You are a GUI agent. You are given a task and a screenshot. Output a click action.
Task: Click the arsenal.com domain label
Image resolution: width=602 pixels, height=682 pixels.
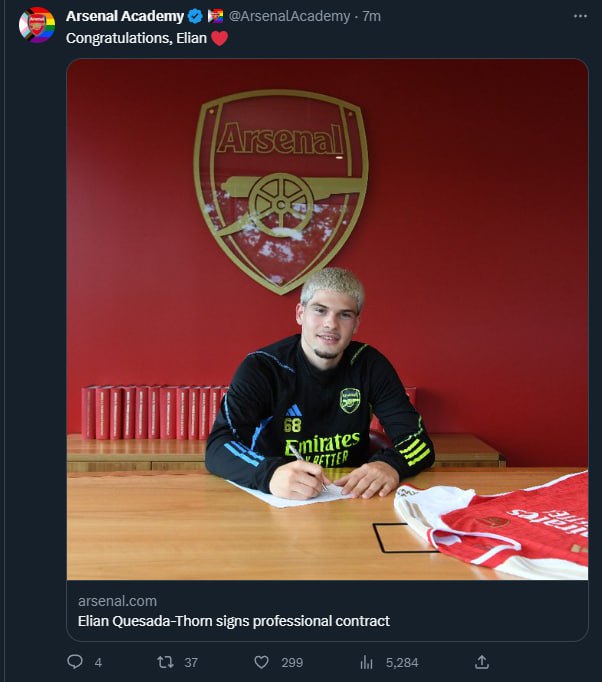point(117,601)
